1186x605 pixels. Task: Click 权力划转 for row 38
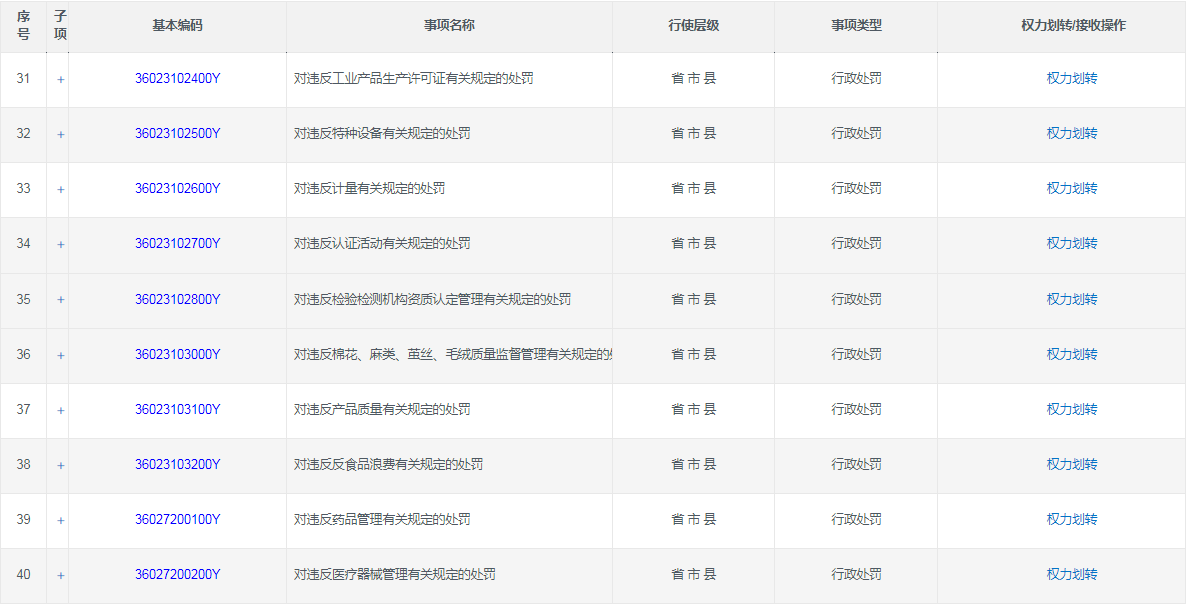(x=1071, y=464)
